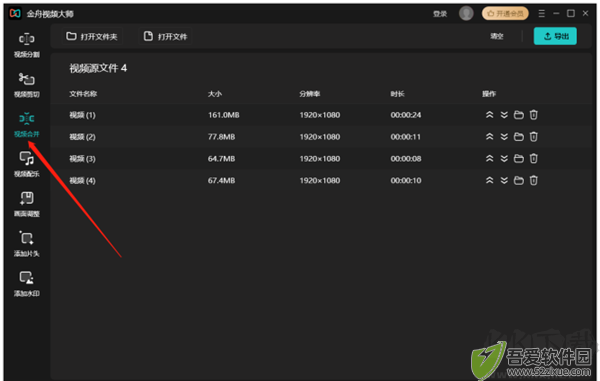Click the 64.7MB size cell

(x=221, y=158)
